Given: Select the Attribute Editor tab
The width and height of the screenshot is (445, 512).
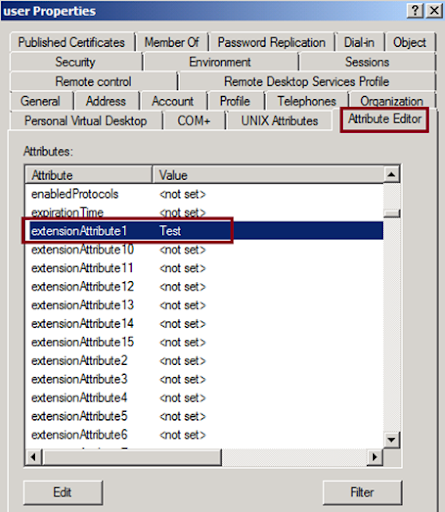Looking at the screenshot, I should click(x=385, y=119).
